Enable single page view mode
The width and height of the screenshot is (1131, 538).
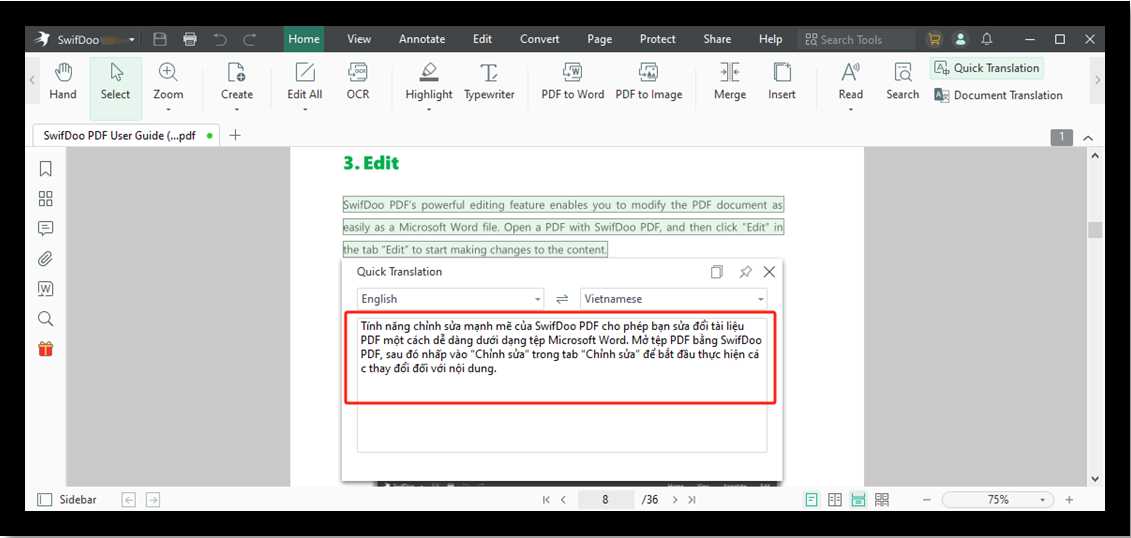pyautogui.click(x=811, y=499)
